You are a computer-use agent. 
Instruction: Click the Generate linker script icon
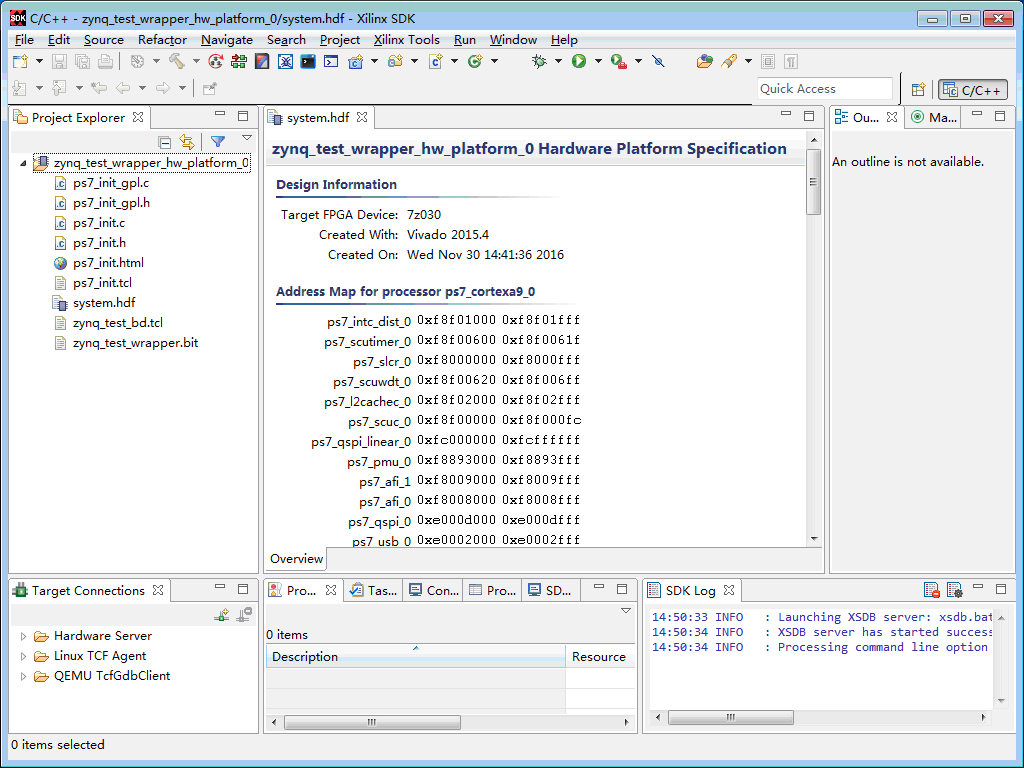216,61
